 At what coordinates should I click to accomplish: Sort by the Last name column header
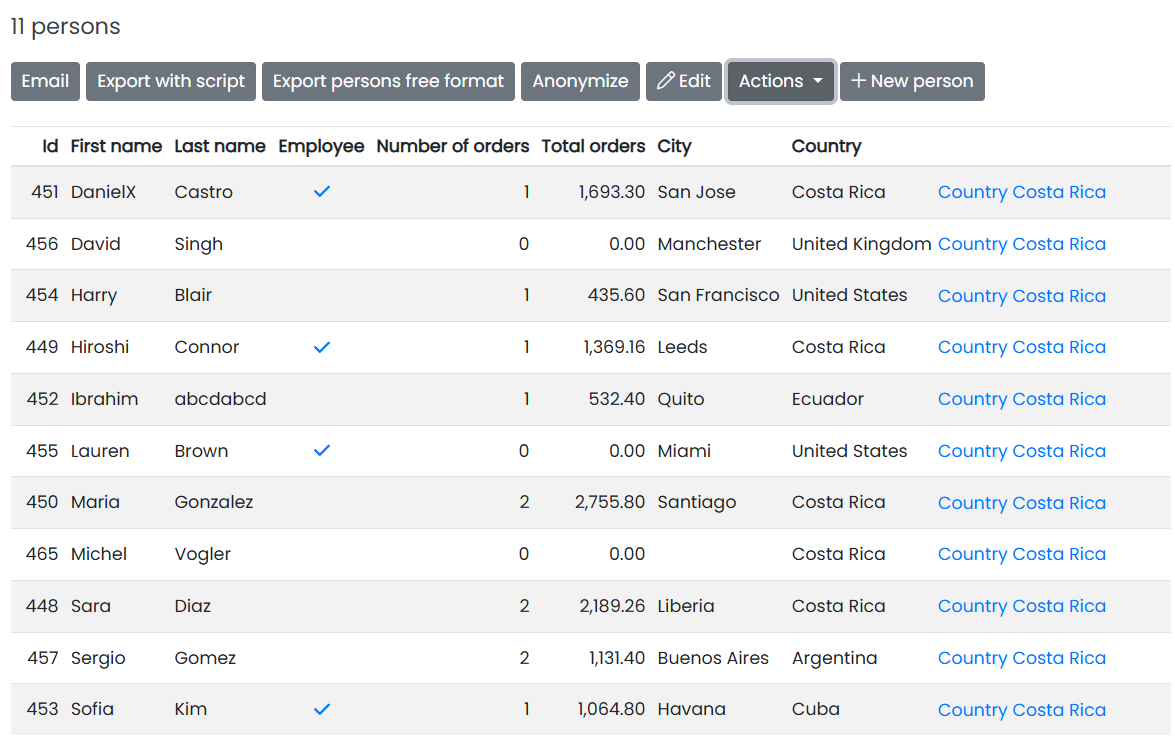point(220,146)
